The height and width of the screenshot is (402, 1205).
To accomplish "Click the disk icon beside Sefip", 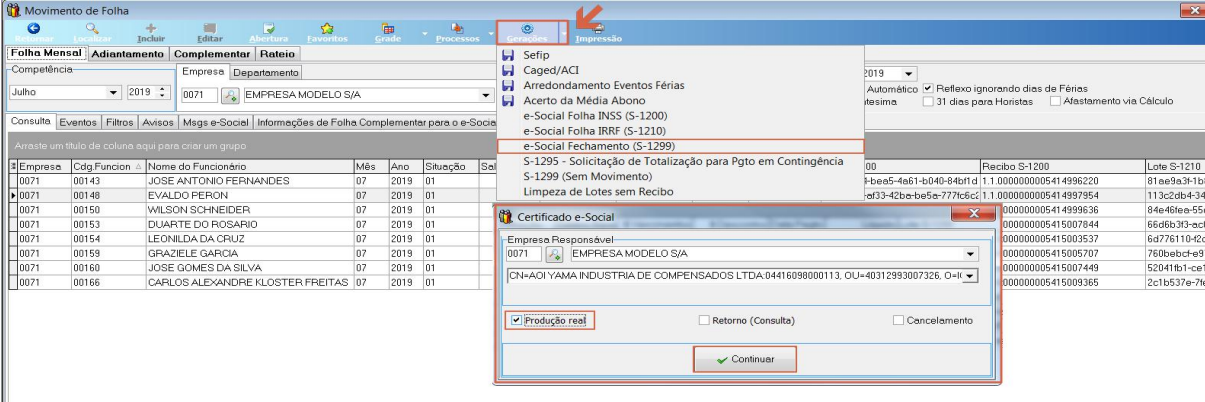I will [508, 56].
